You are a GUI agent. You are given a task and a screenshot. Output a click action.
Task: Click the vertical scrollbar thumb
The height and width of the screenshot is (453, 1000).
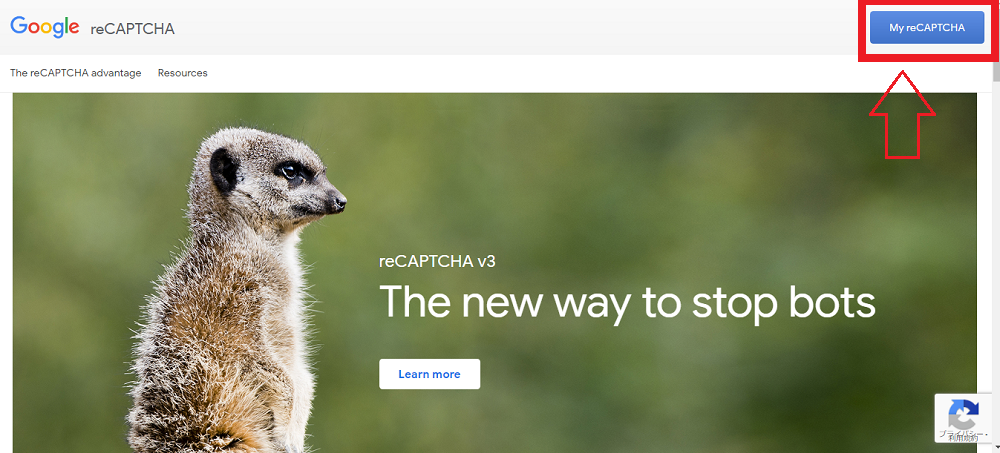coord(996,73)
